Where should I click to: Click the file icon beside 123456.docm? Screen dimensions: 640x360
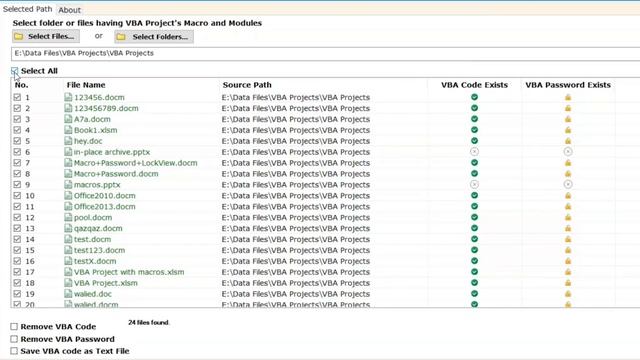pos(68,97)
